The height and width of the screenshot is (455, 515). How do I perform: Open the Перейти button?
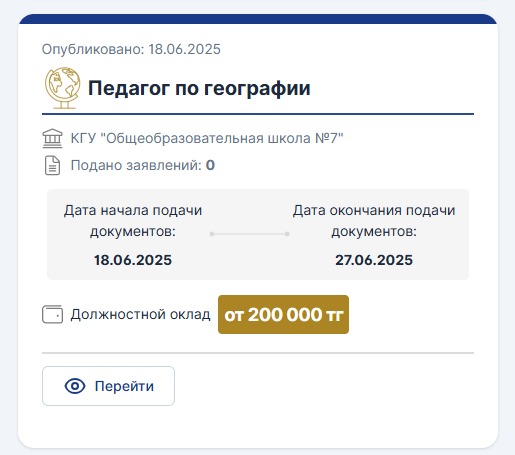point(108,386)
